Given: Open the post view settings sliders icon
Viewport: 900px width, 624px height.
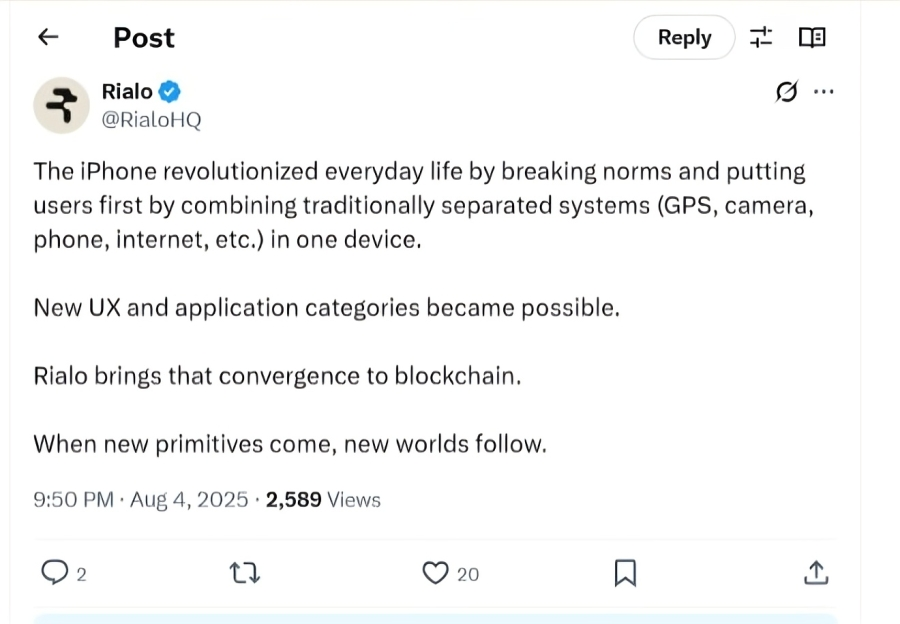Looking at the screenshot, I should pos(762,38).
